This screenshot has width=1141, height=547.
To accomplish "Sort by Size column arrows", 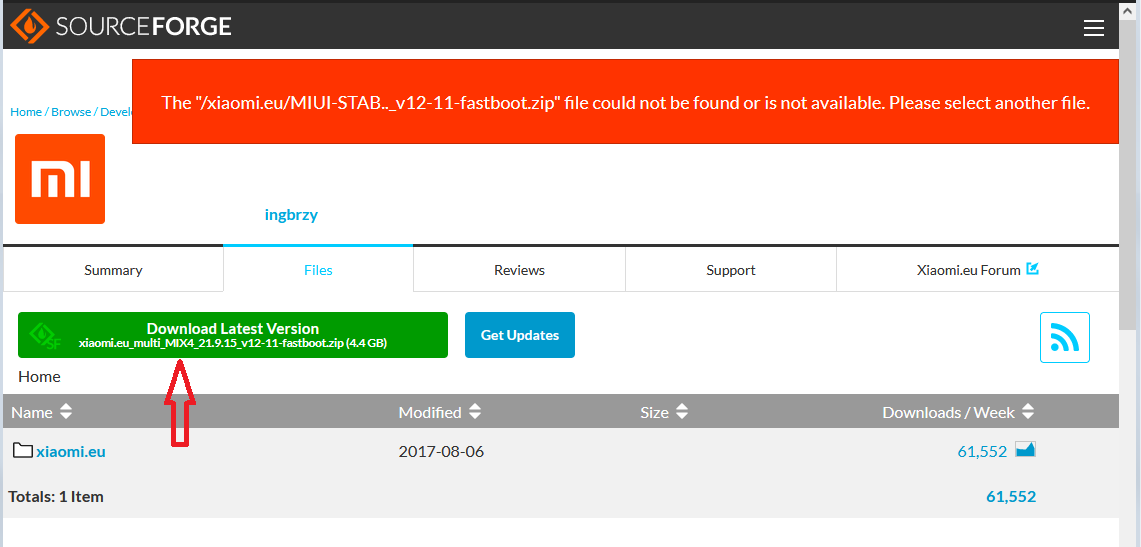I will [x=682, y=412].
